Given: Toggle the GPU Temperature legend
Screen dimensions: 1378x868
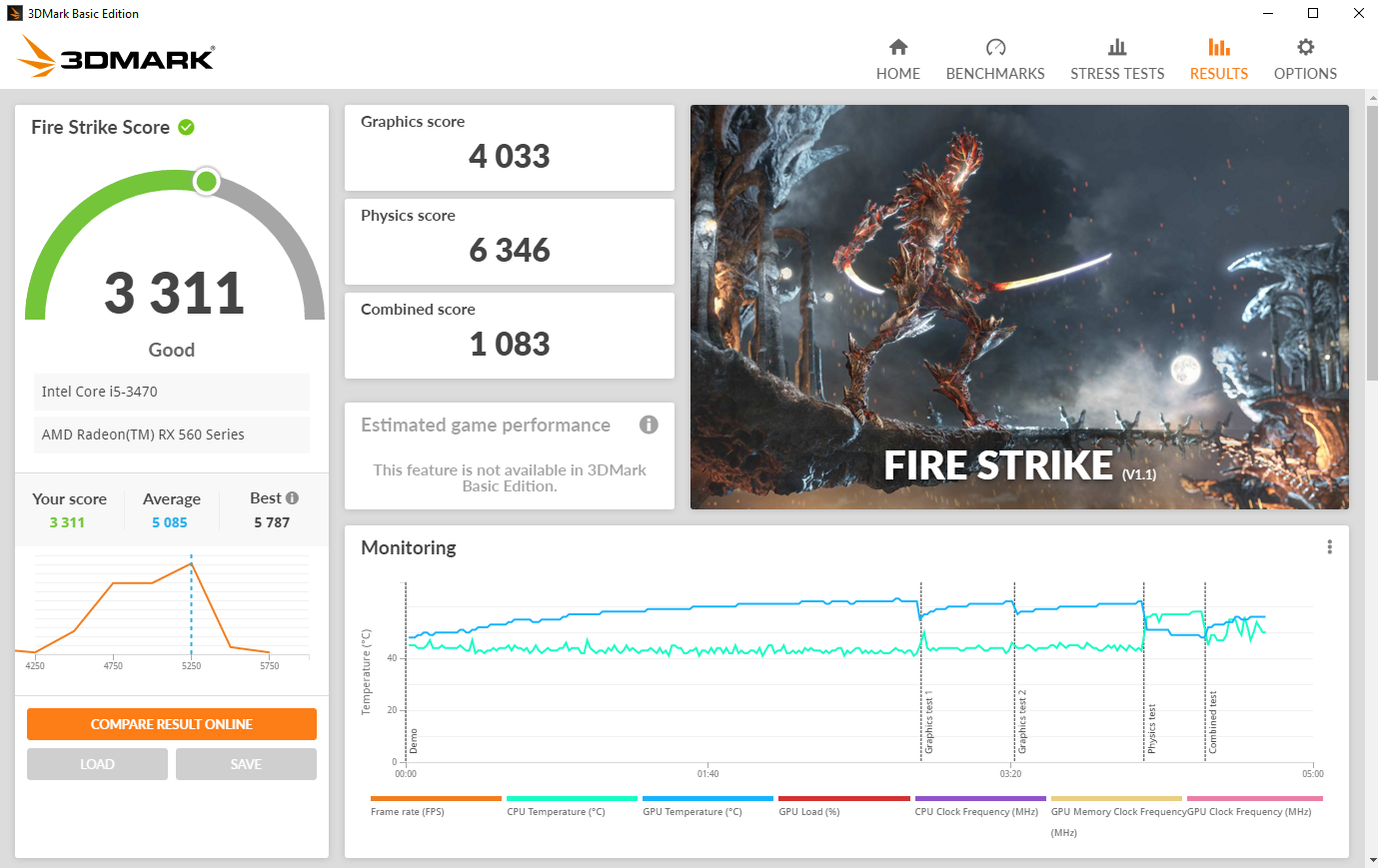Looking at the screenshot, I should (x=707, y=807).
